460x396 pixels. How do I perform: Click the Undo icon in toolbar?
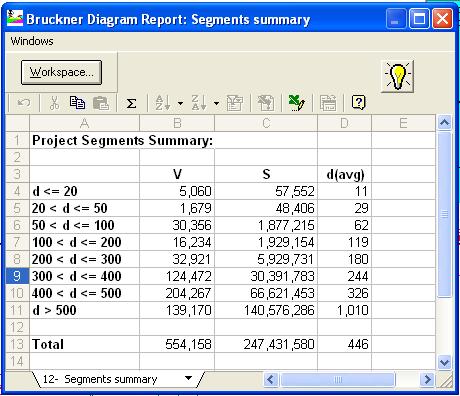(x=24, y=103)
